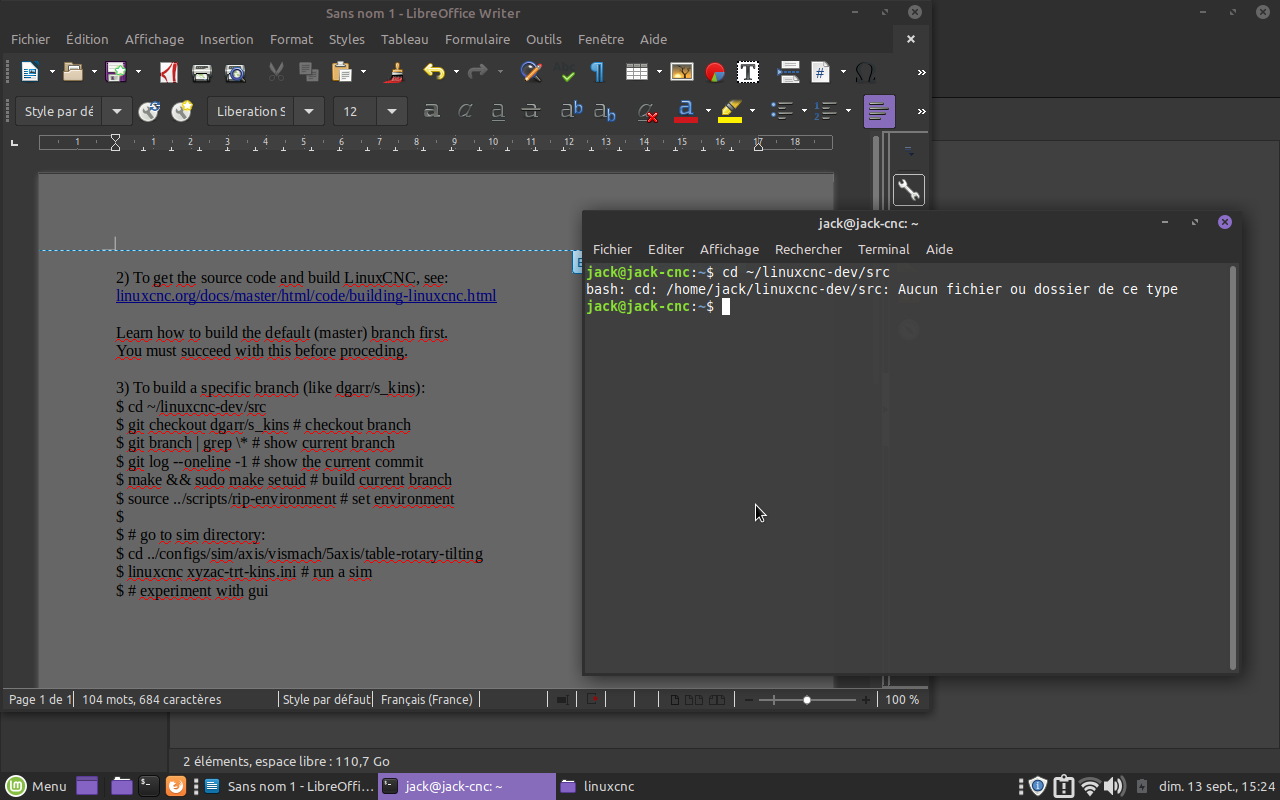Open sidebar Properties wrench icon
Viewport: 1280px width, 800px height.
click(x=908, y=190)
